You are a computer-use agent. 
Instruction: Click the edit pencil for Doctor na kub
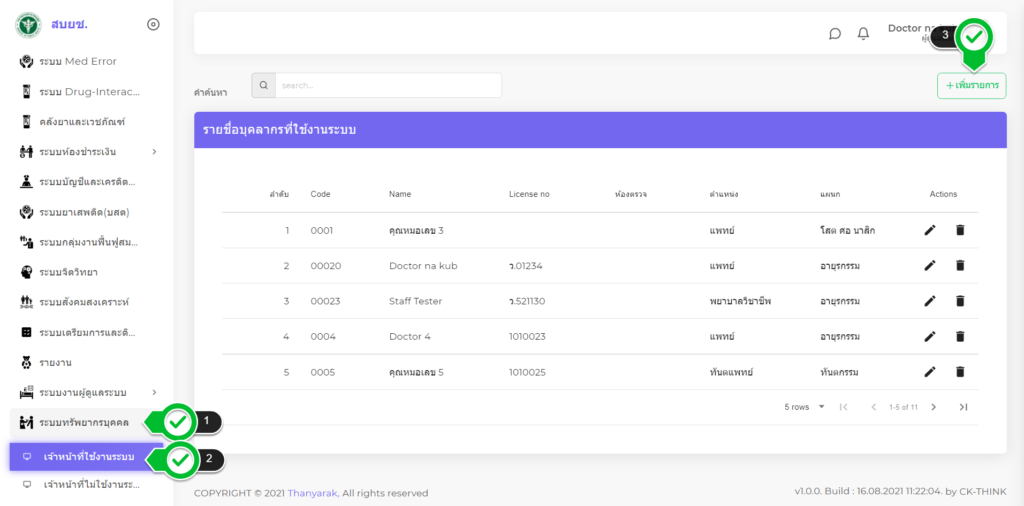(930, 266)
